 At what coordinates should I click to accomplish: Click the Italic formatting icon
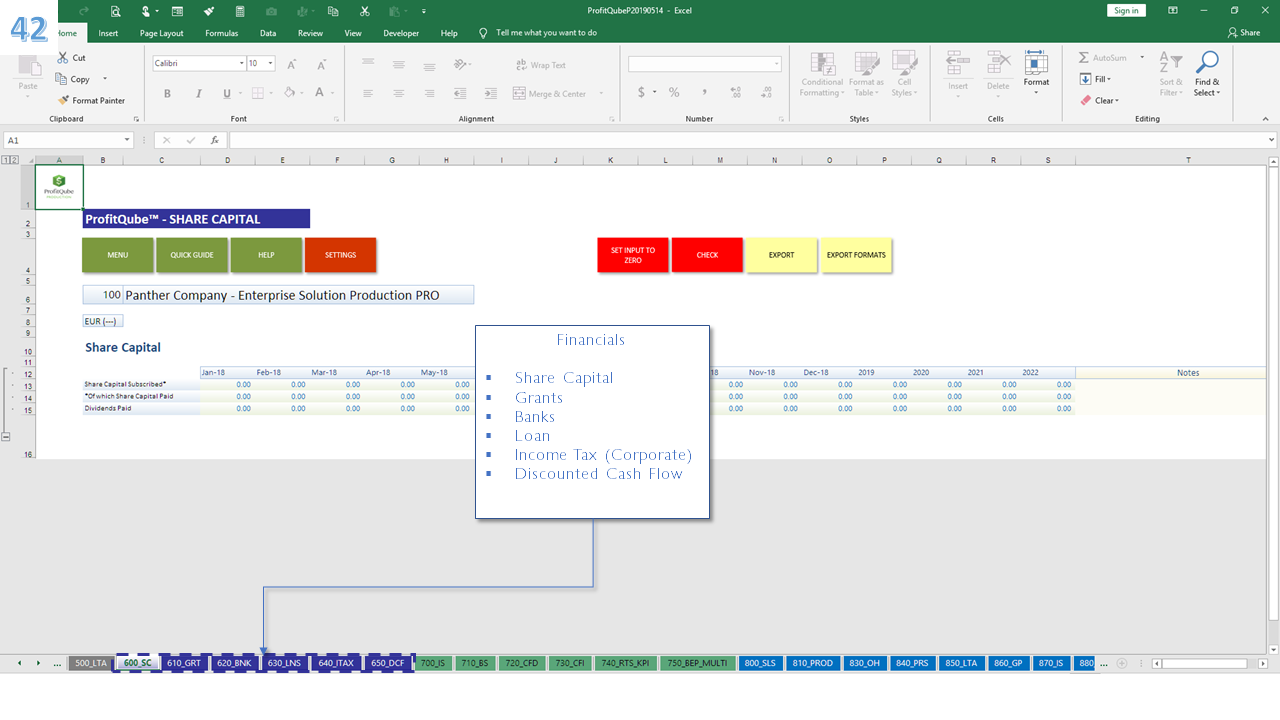(x=197, y=93)
